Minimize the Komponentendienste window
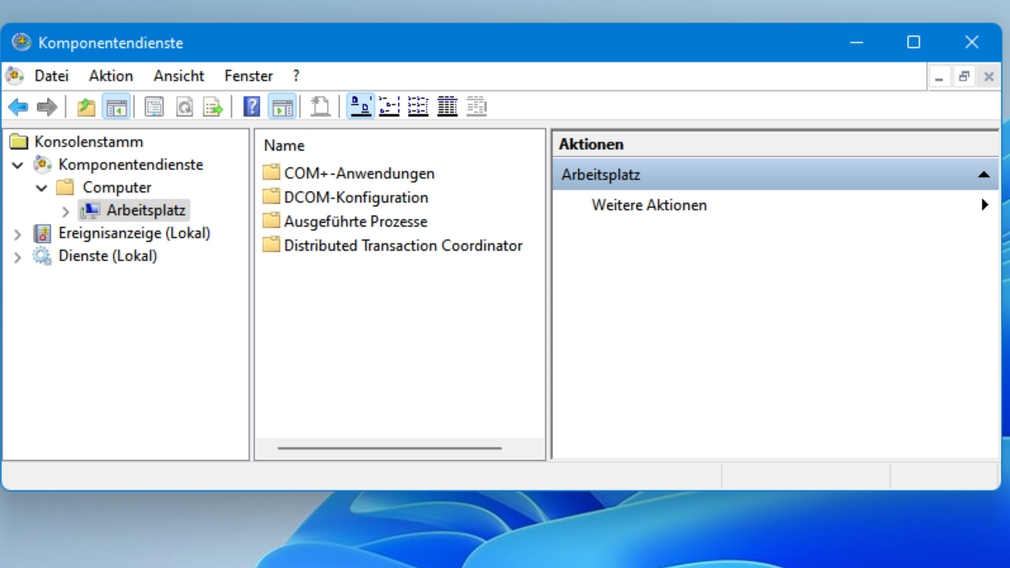The width and height of the screenshot is (1010, 568). tap(857, 43)
